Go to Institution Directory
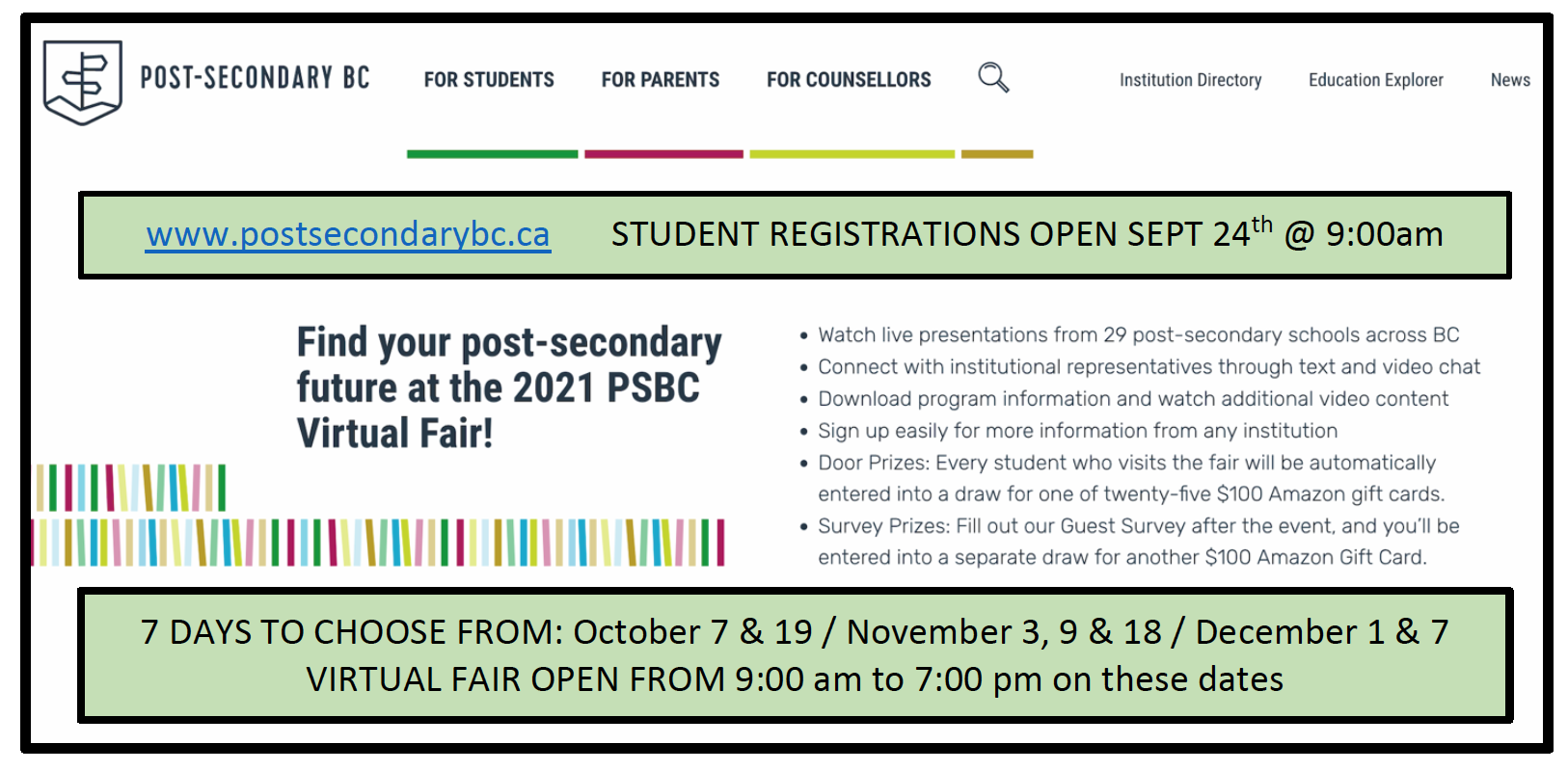 [1190, 80]
